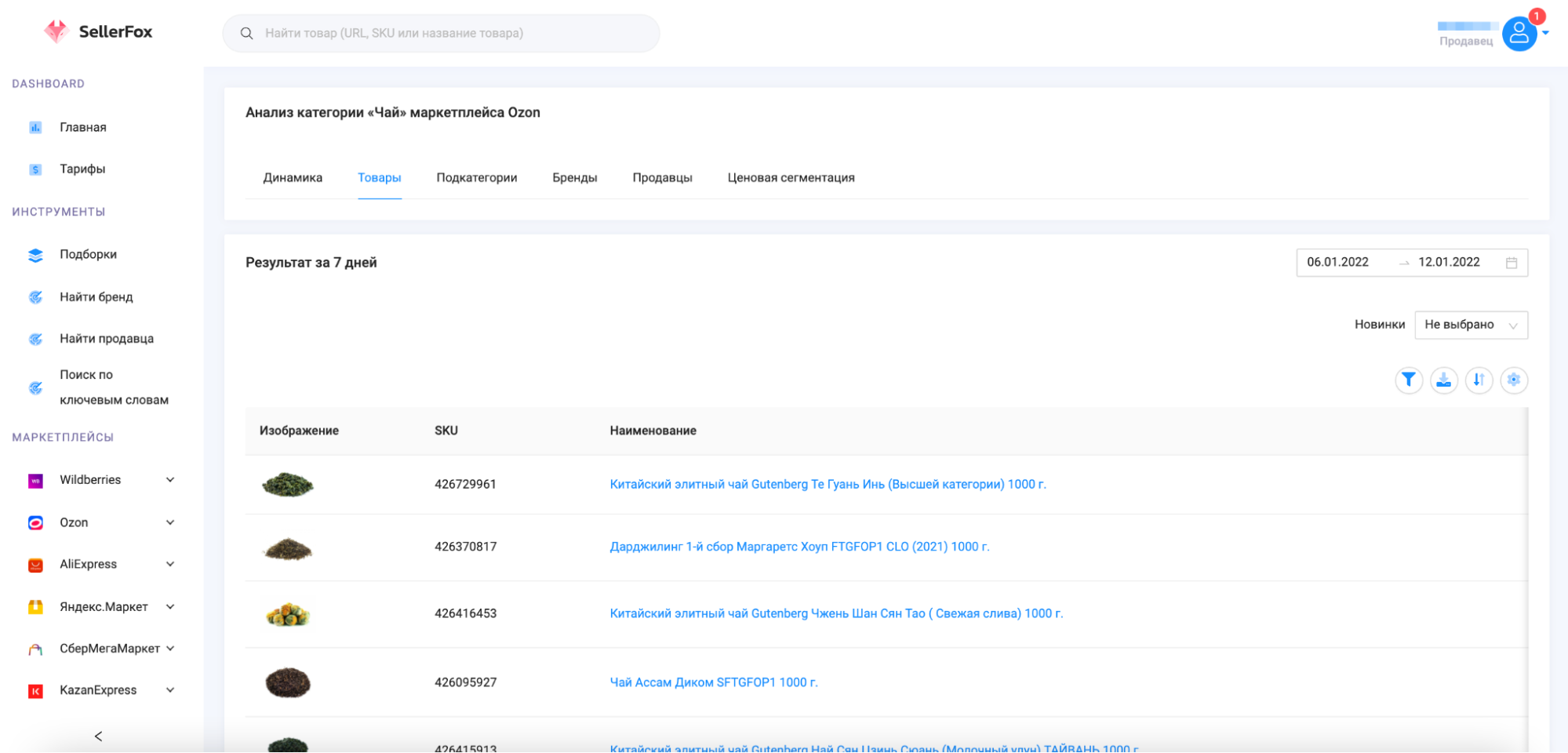
Task: Click the Наименование column header
Action: tap(653, 431)
